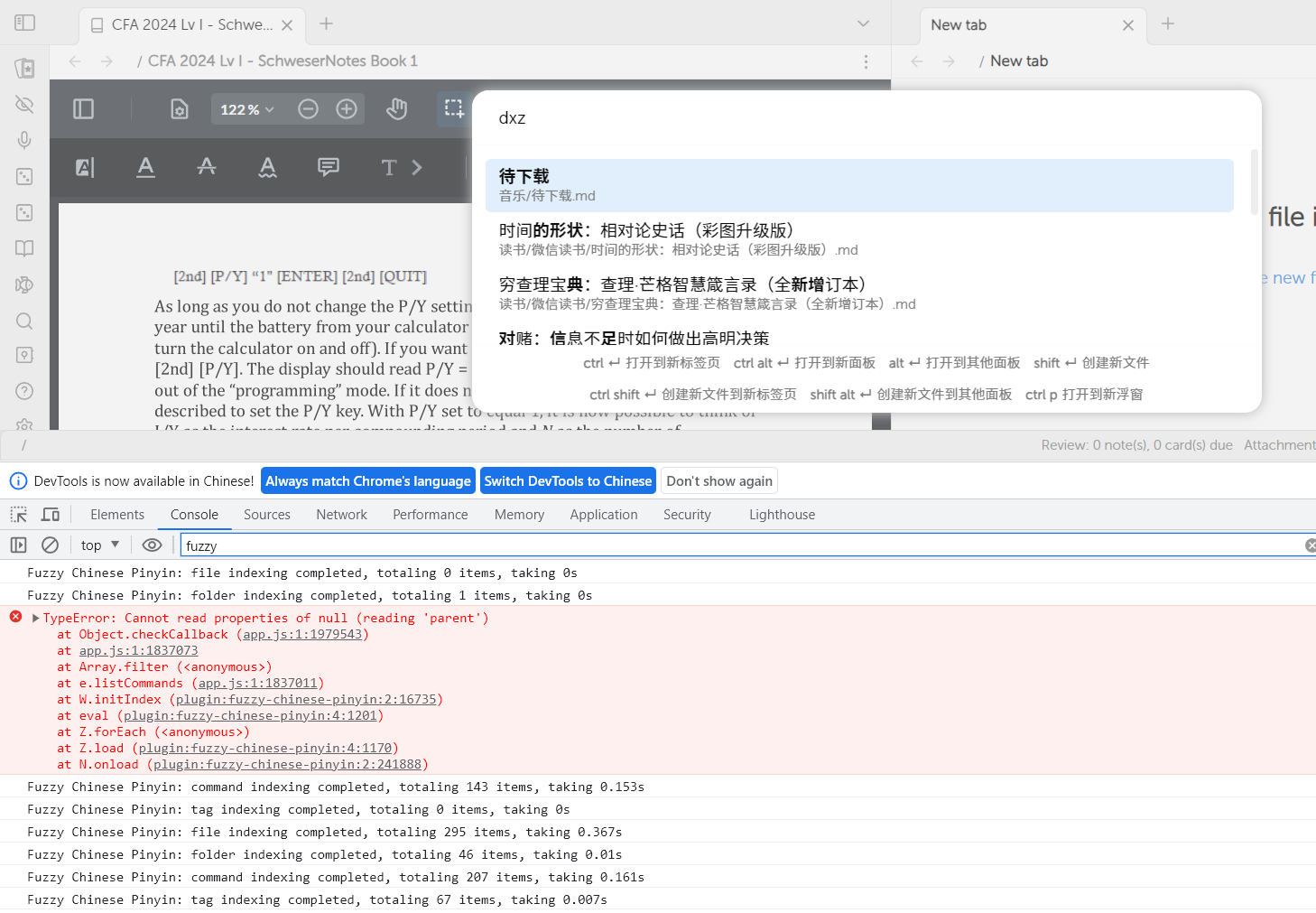Open the 122% zoom level dropdown
This screenshot has height=913, width=1316.
[246, 108]
